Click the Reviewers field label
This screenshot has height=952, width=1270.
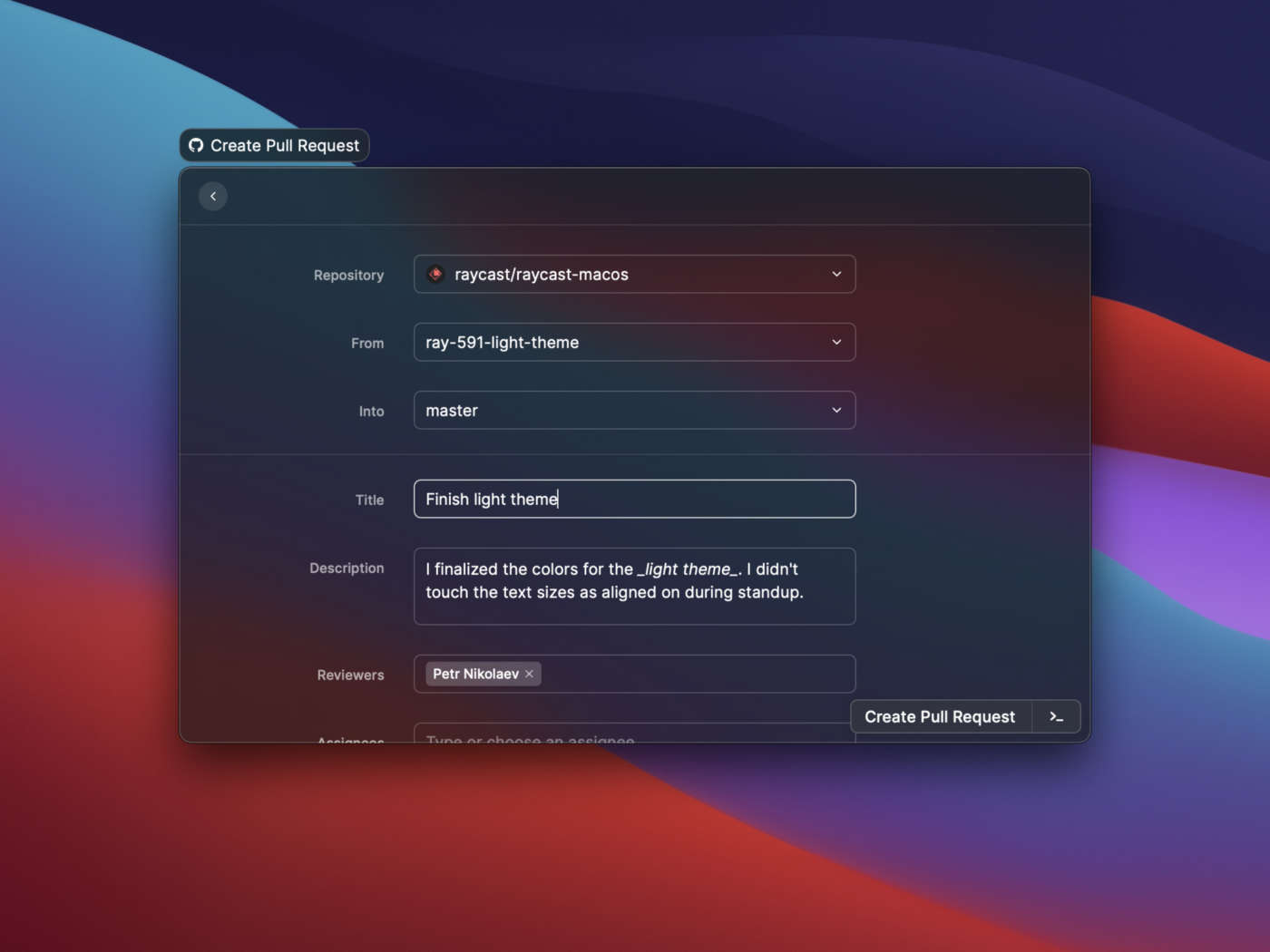coord(350,675)
